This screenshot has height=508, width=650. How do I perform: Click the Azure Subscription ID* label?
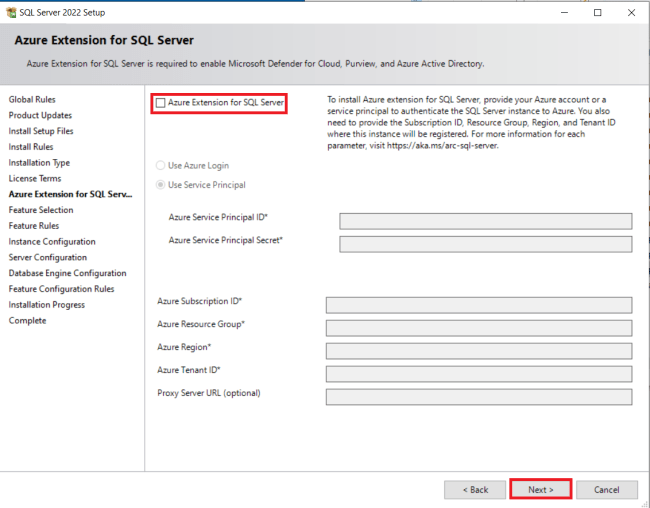point(199,301)
